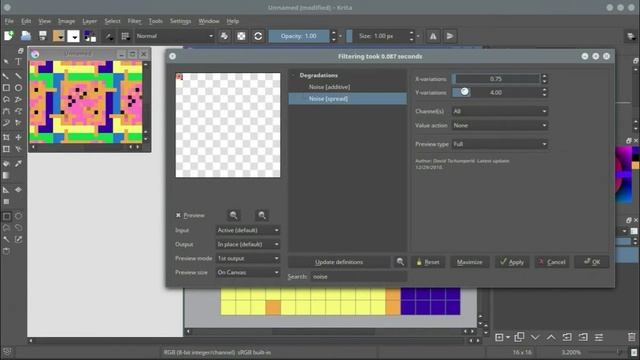
Task: Select the Fill bucket tool
Action: tap(6, 164)
